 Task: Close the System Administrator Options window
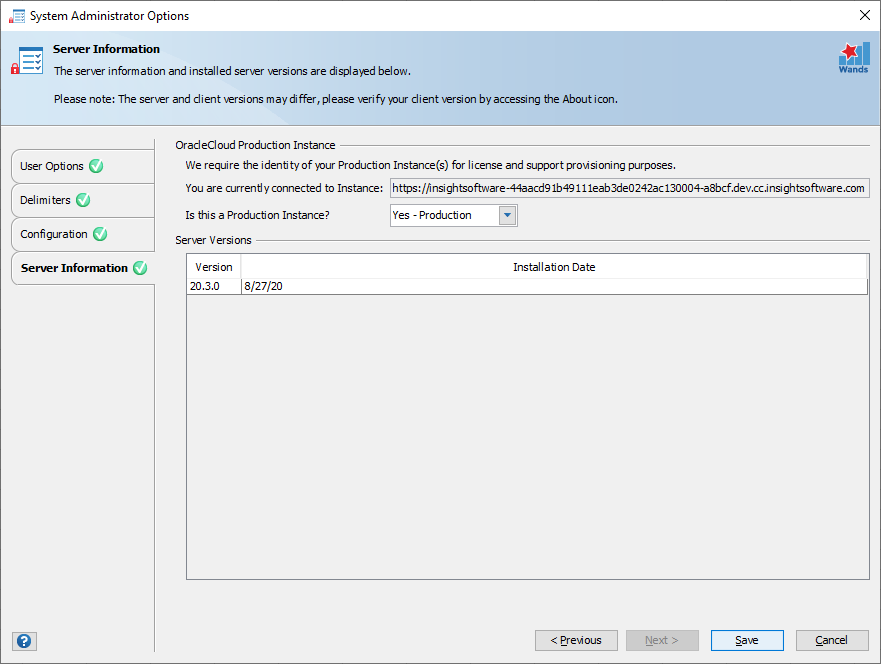pyautogui.click(x=865, y=16)
